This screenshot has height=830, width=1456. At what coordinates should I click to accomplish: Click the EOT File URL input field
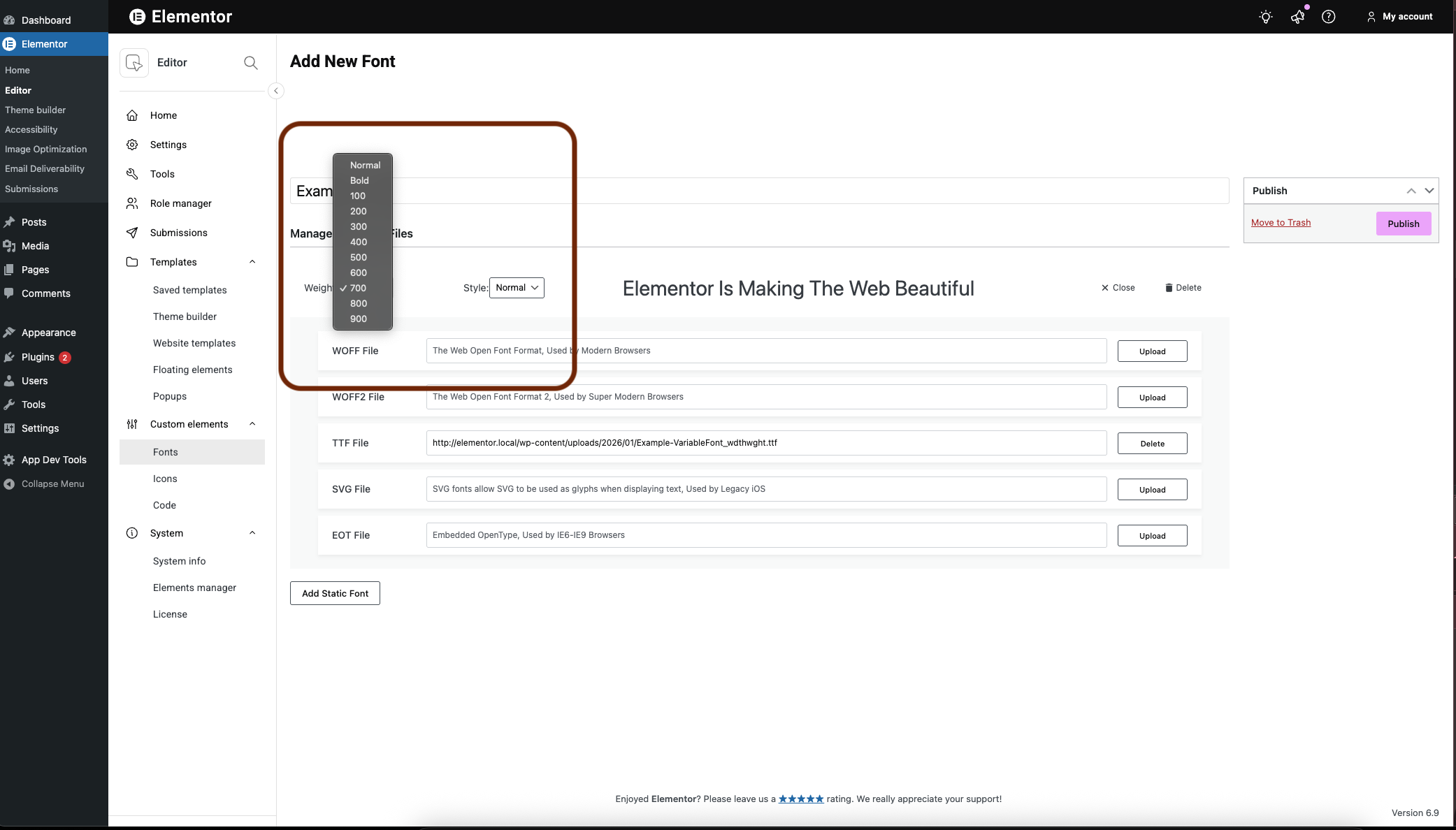[x=766, y=535]
